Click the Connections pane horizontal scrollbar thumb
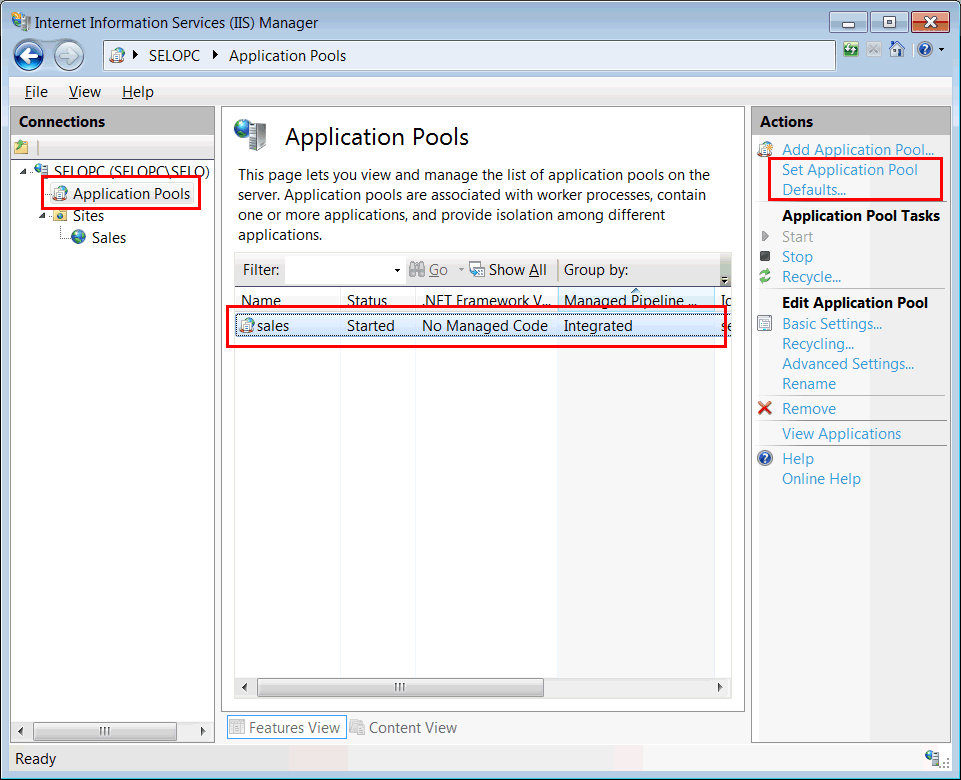 105,731
